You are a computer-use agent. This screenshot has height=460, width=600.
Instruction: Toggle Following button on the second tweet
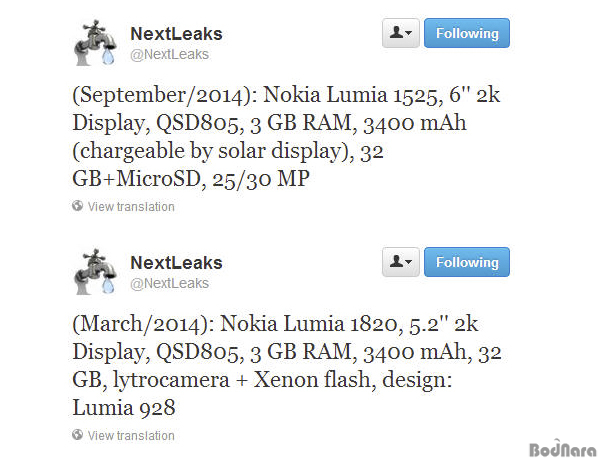click(467, 262)
